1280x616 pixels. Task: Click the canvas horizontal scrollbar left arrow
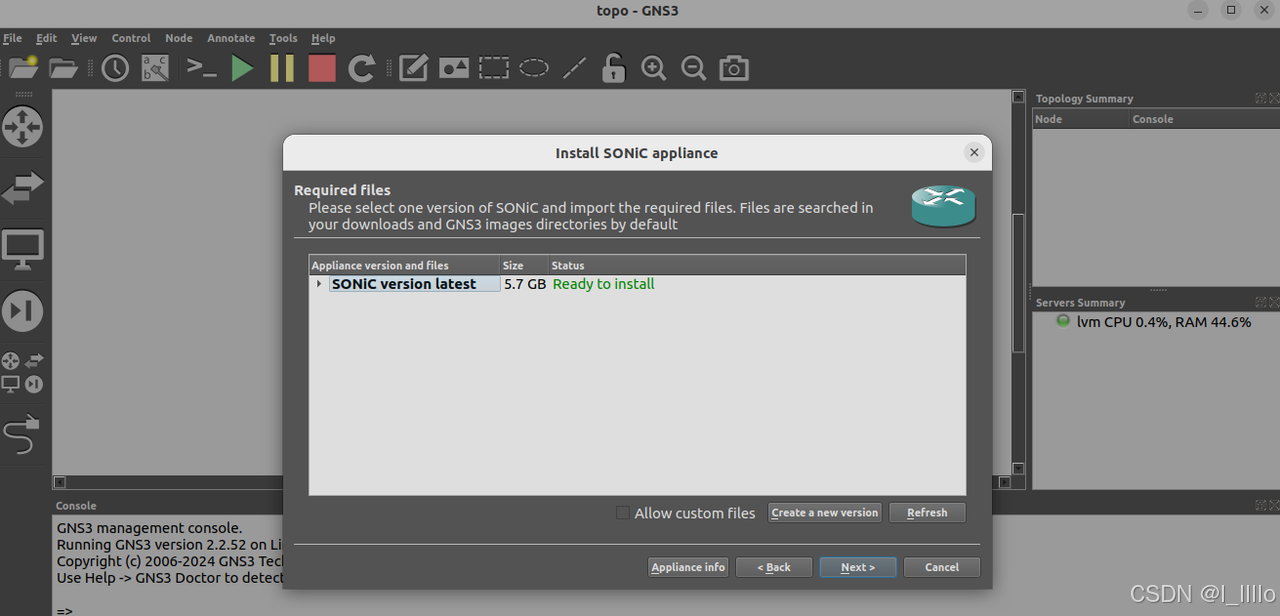(59, 482)
